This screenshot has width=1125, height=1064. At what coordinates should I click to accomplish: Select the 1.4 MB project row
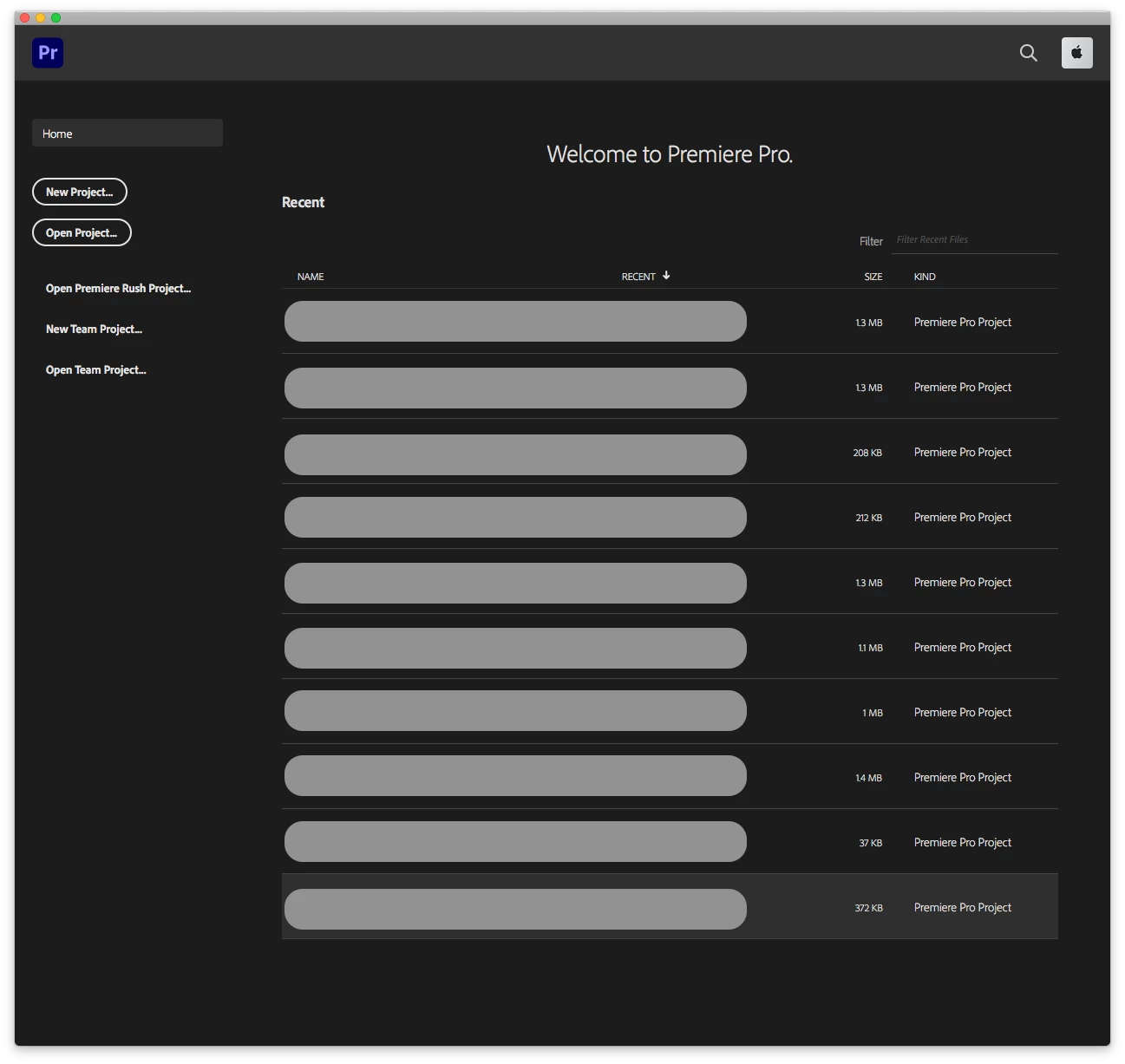(x=670, y=777)
